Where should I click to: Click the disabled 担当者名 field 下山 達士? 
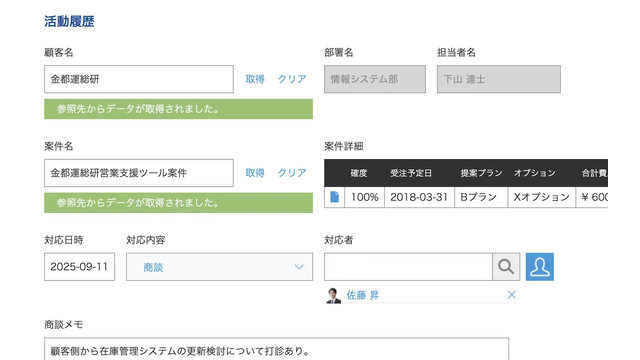point(499,79)
